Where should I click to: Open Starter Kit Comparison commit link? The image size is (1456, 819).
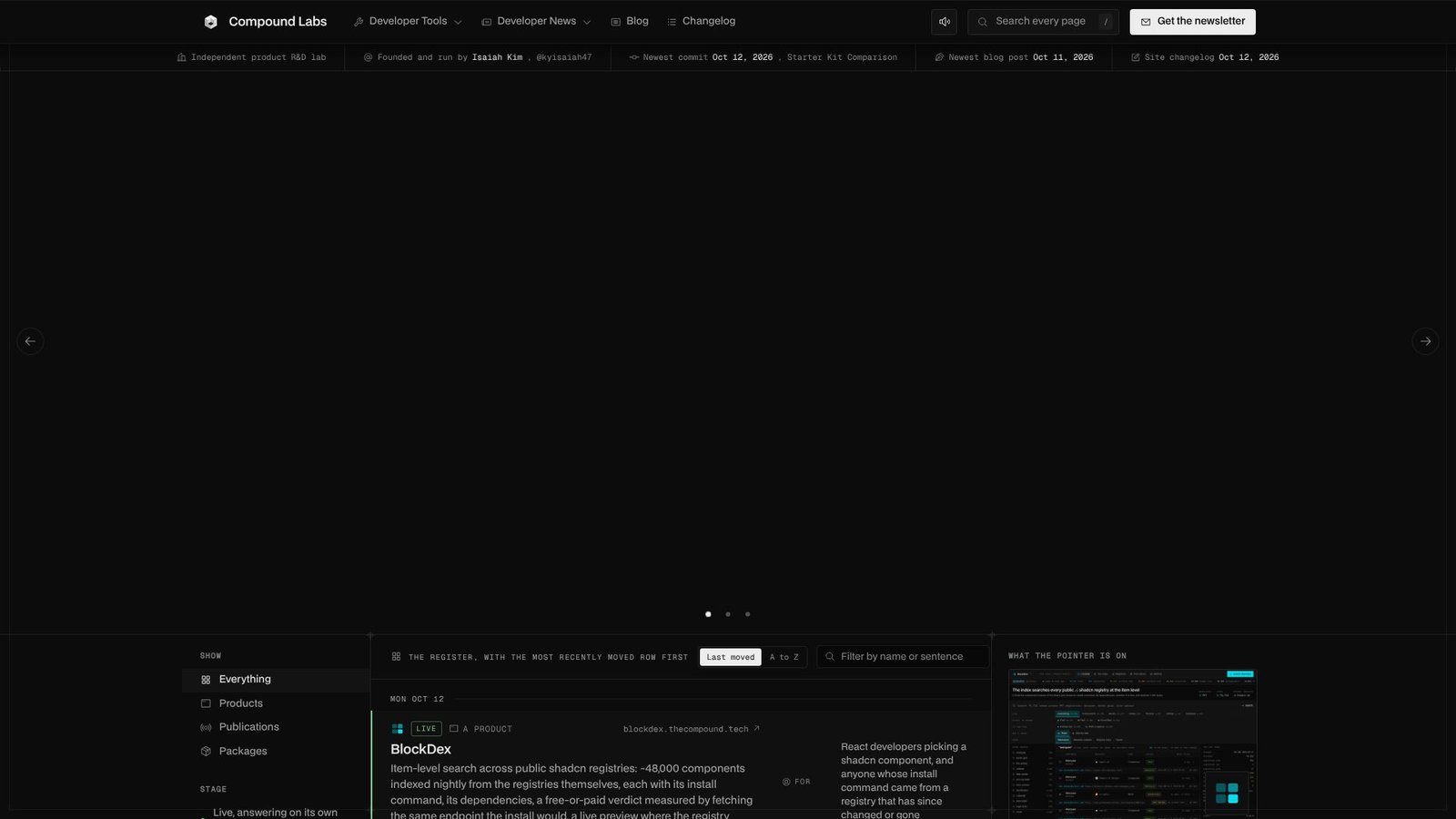click(x=842, y=57)
